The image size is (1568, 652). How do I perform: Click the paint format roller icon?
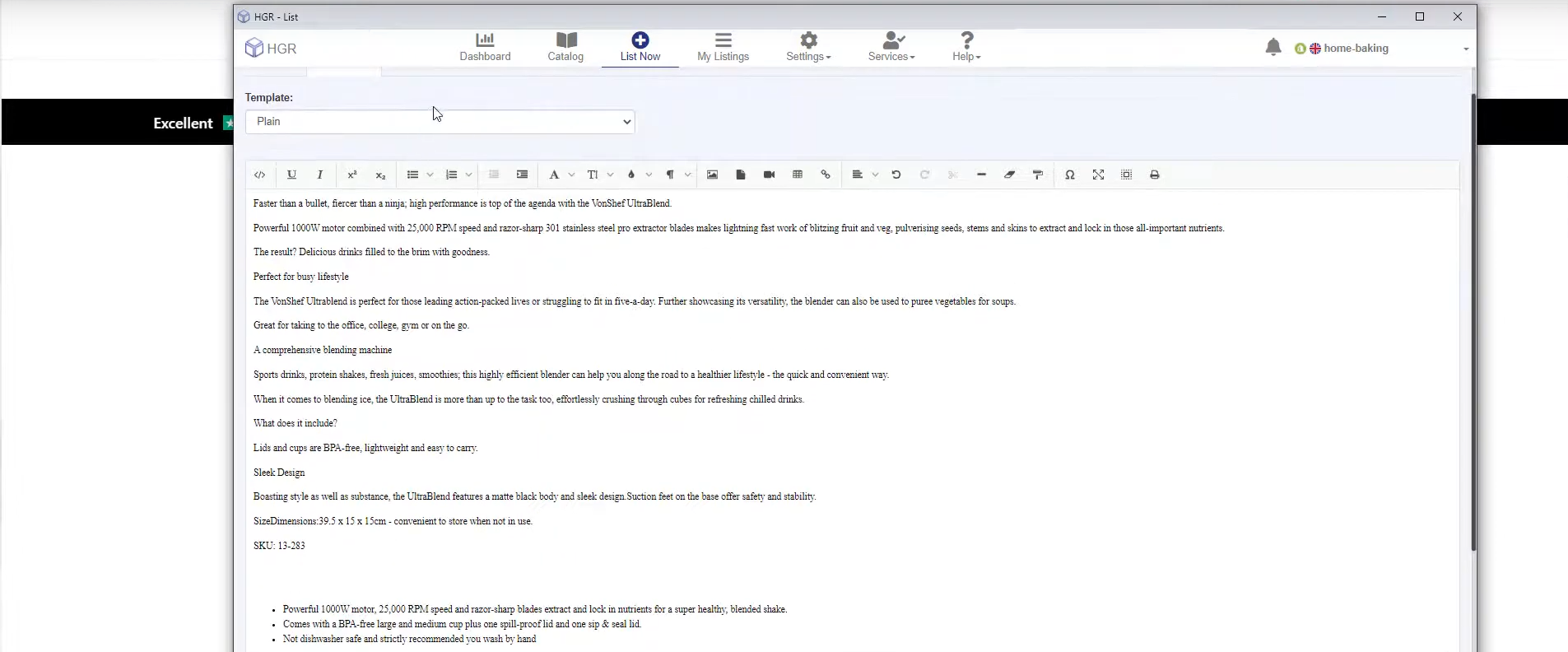point(1038,175)
